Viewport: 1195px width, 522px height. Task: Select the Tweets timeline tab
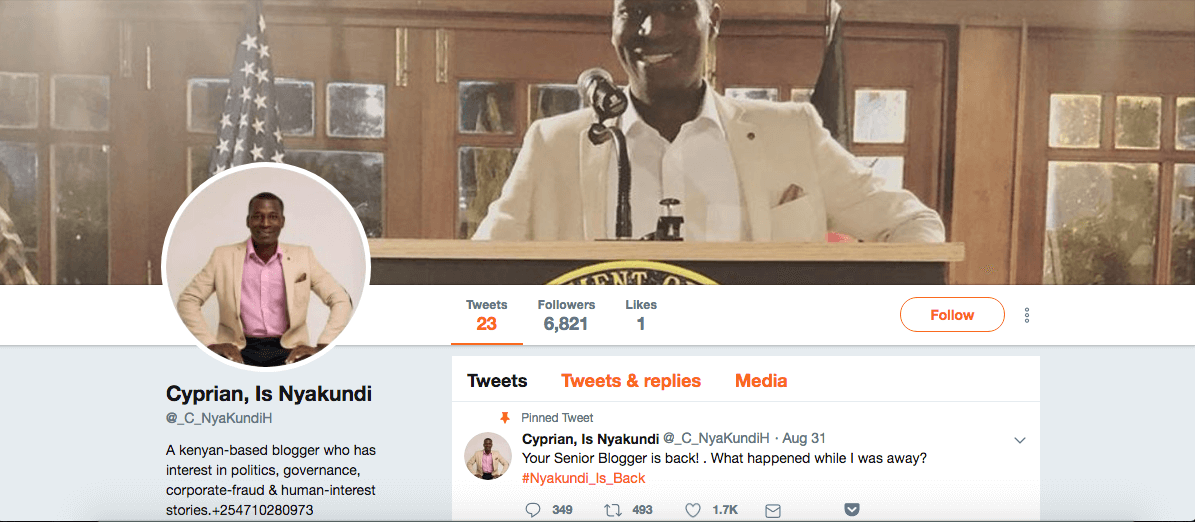(497, 380)
